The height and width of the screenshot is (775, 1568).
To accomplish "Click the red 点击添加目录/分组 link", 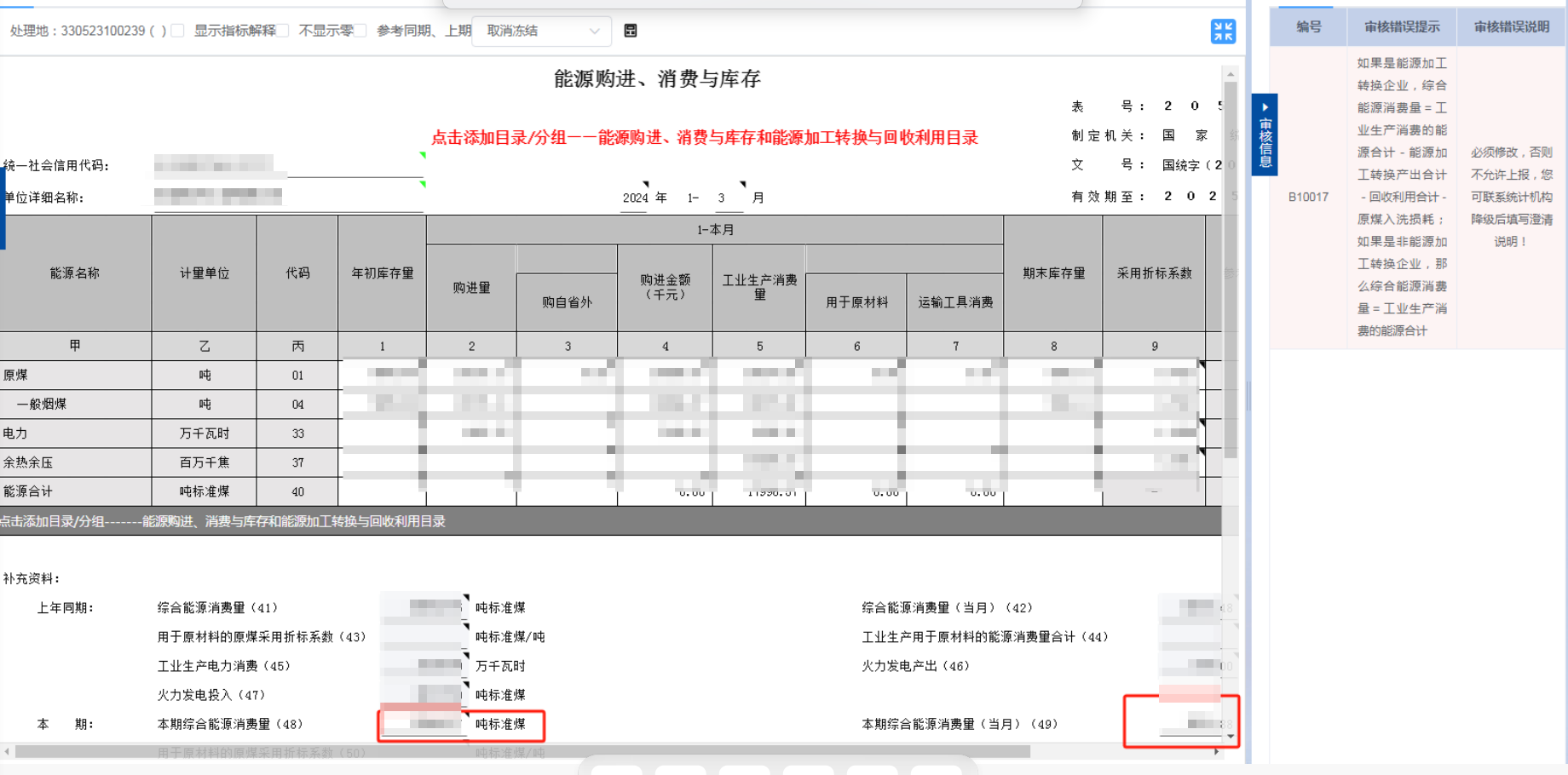I will click(x=704, y=138).
